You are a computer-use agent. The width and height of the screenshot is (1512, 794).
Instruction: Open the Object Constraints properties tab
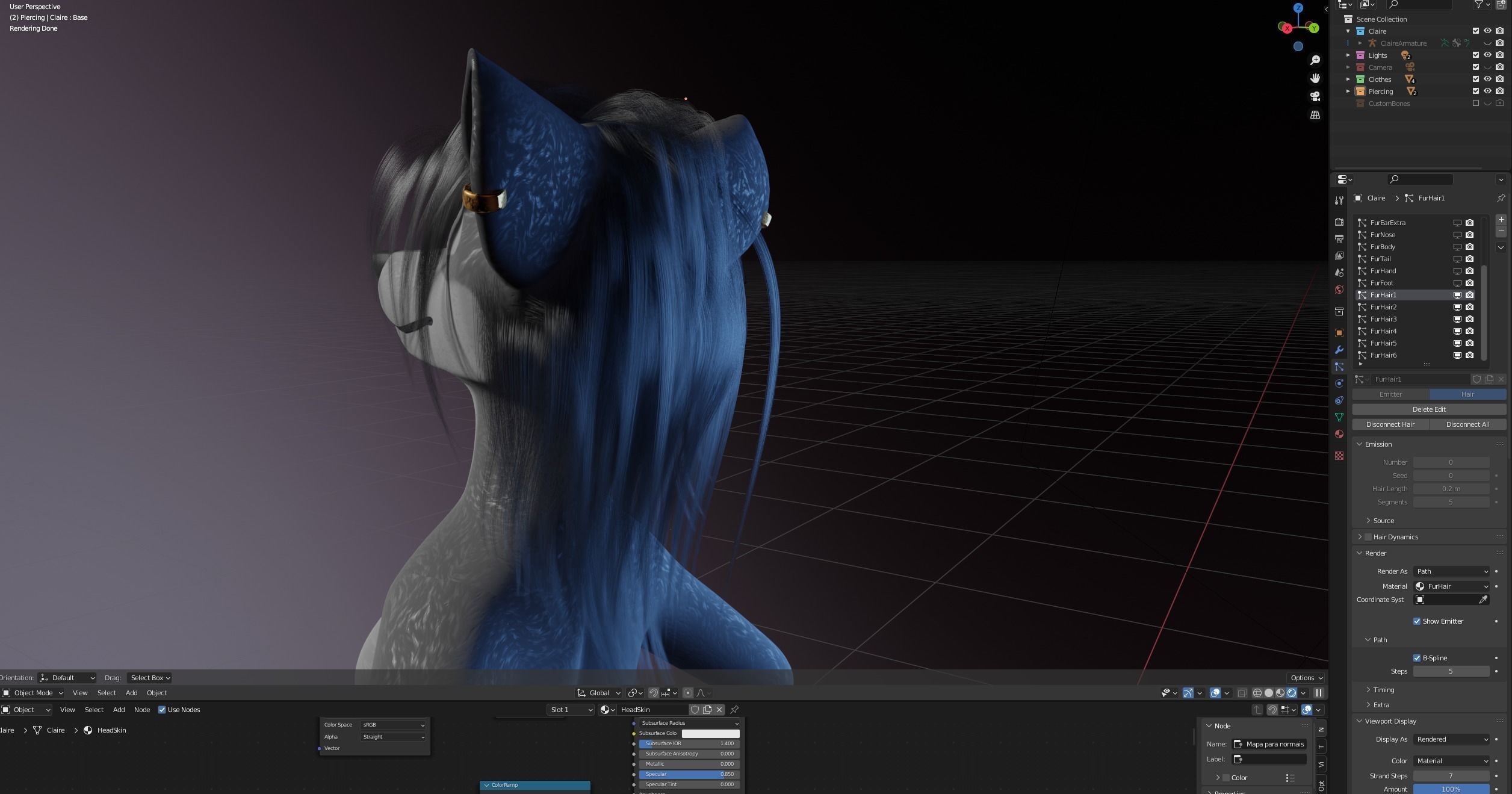point(1339,400)
